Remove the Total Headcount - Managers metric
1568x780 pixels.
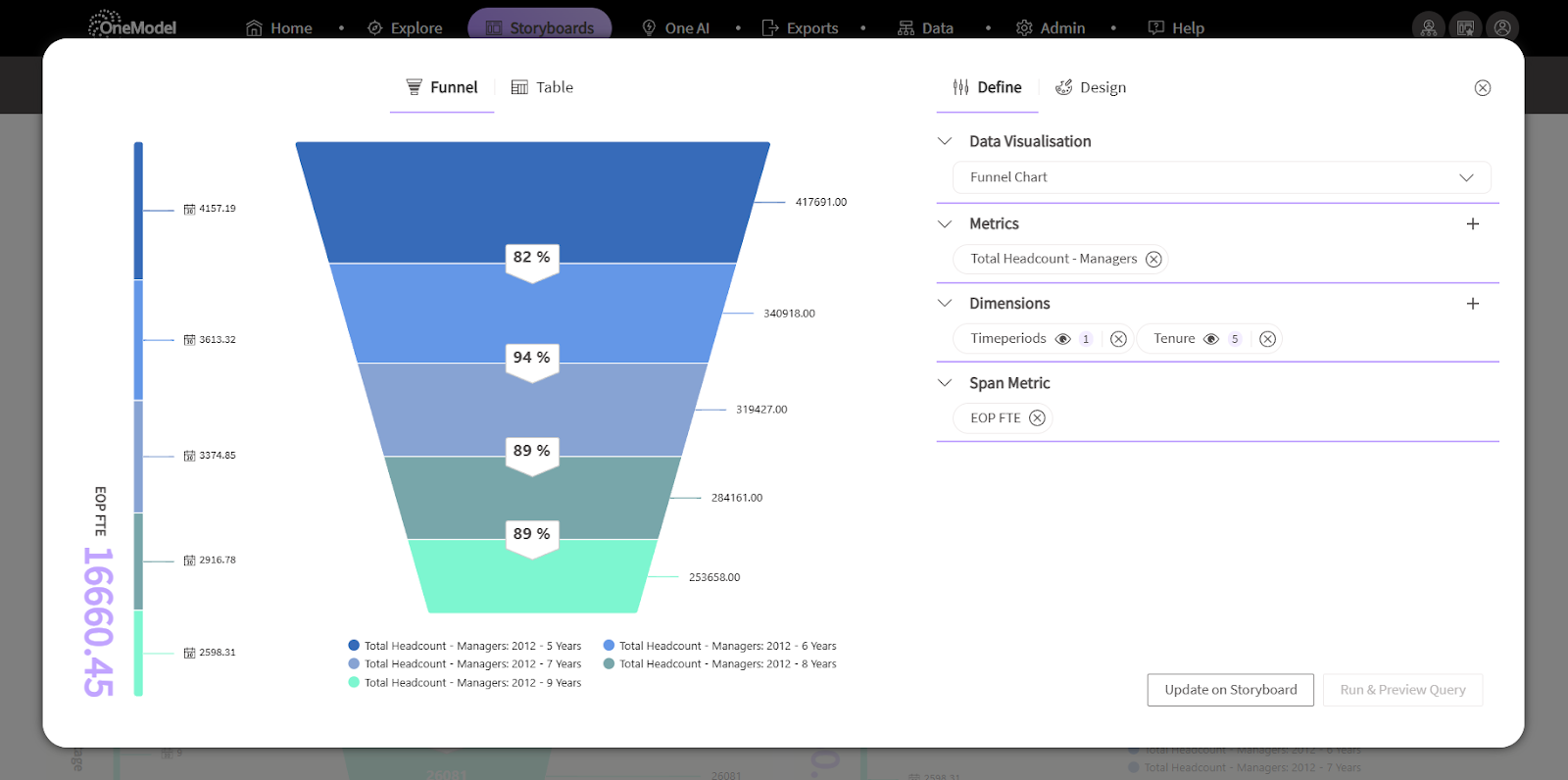[1153, 260]
